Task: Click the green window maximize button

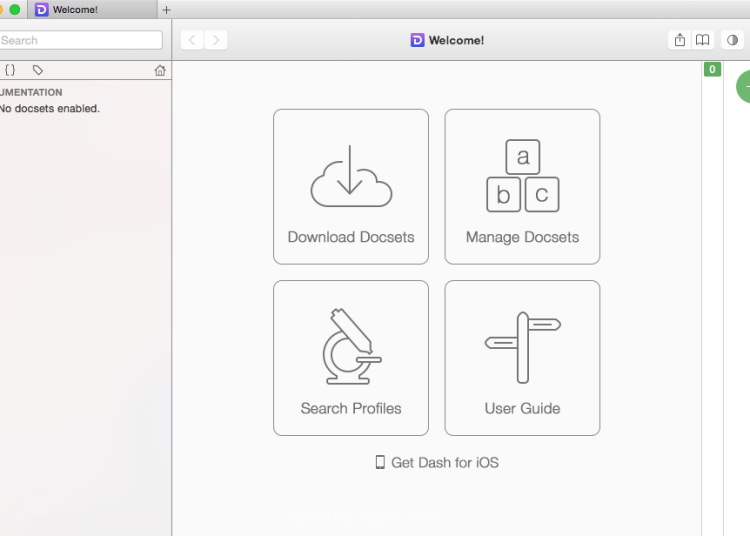Action: [15, 10]
